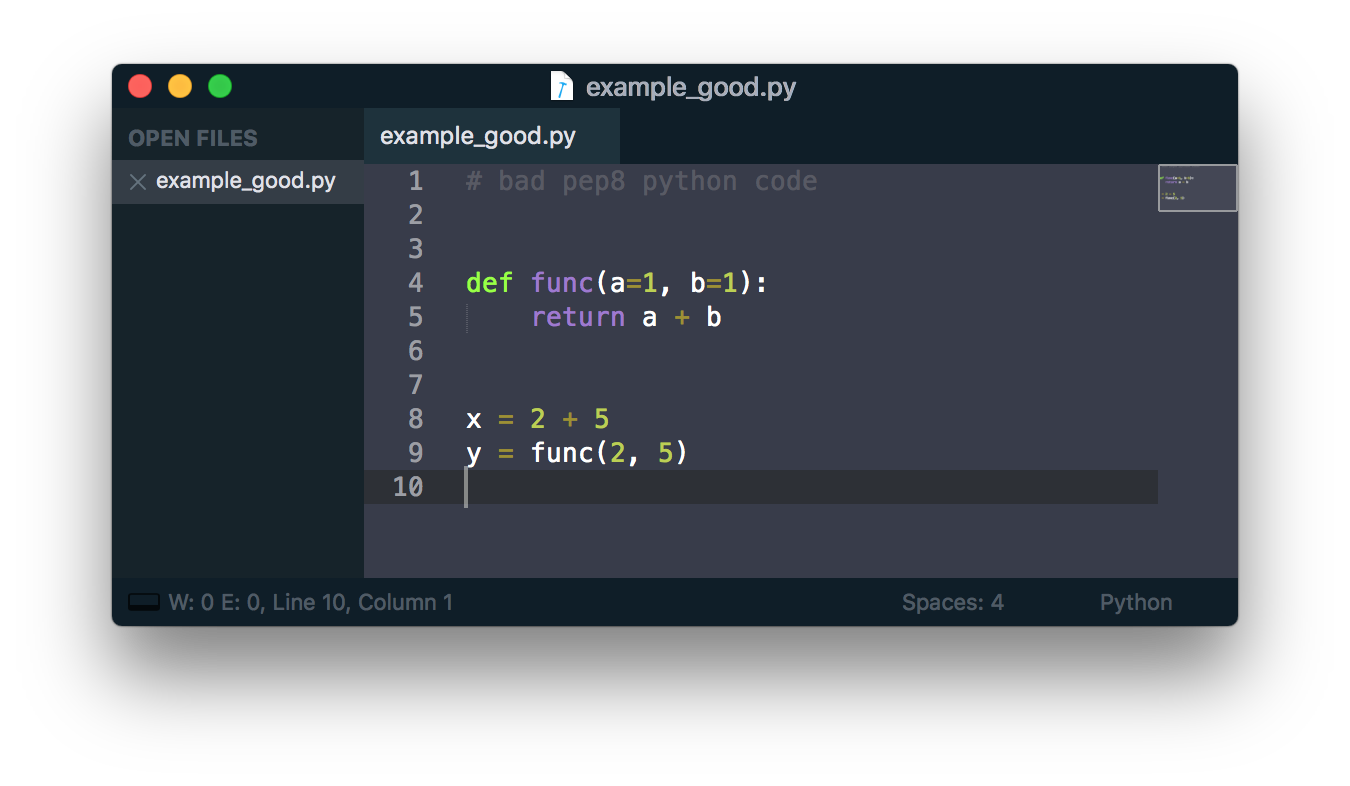Place cursor in comment '# bad pep8 python code'

pos(642,181)
